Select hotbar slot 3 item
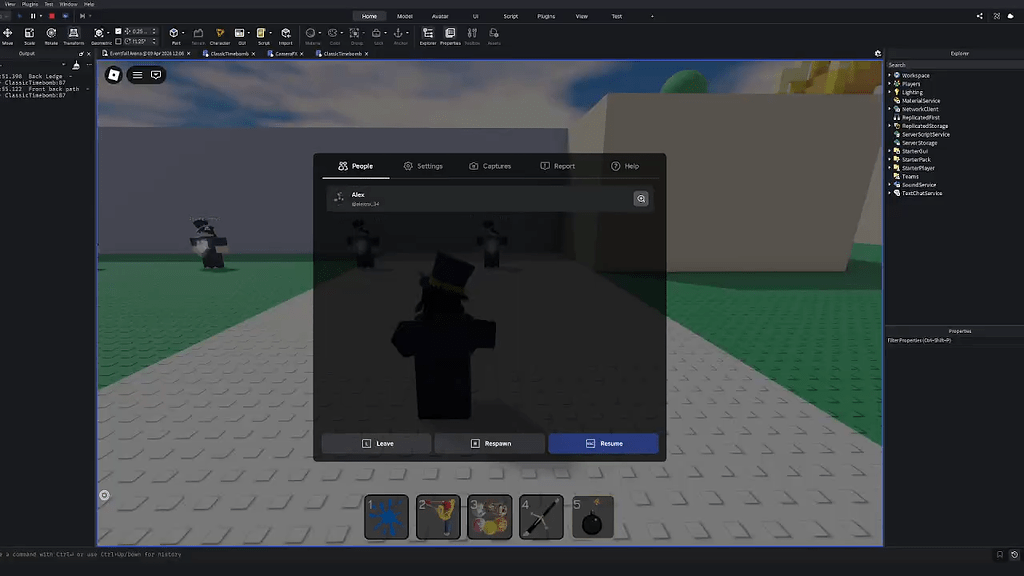Image resolution: width=1024 pixels, height=576 pixels. click(490, 517)
